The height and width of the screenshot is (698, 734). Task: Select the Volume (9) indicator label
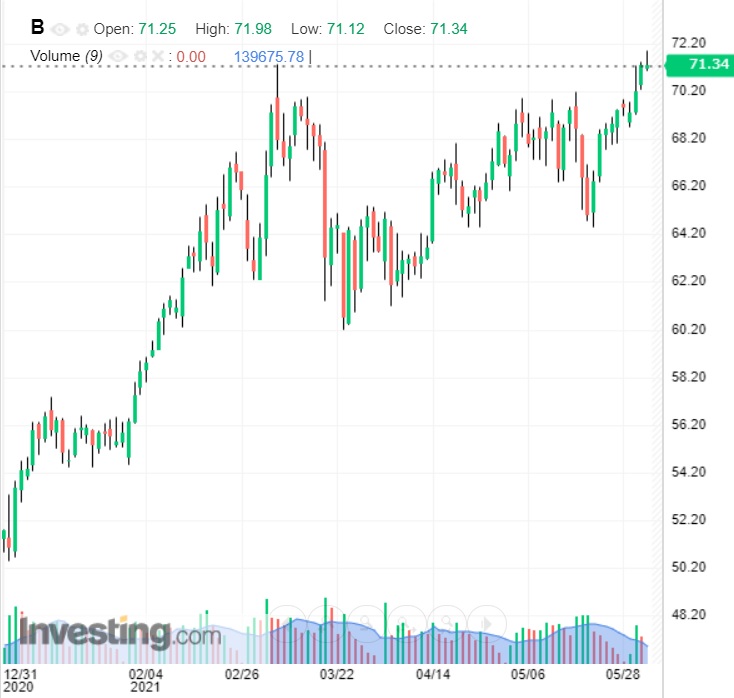66,56
